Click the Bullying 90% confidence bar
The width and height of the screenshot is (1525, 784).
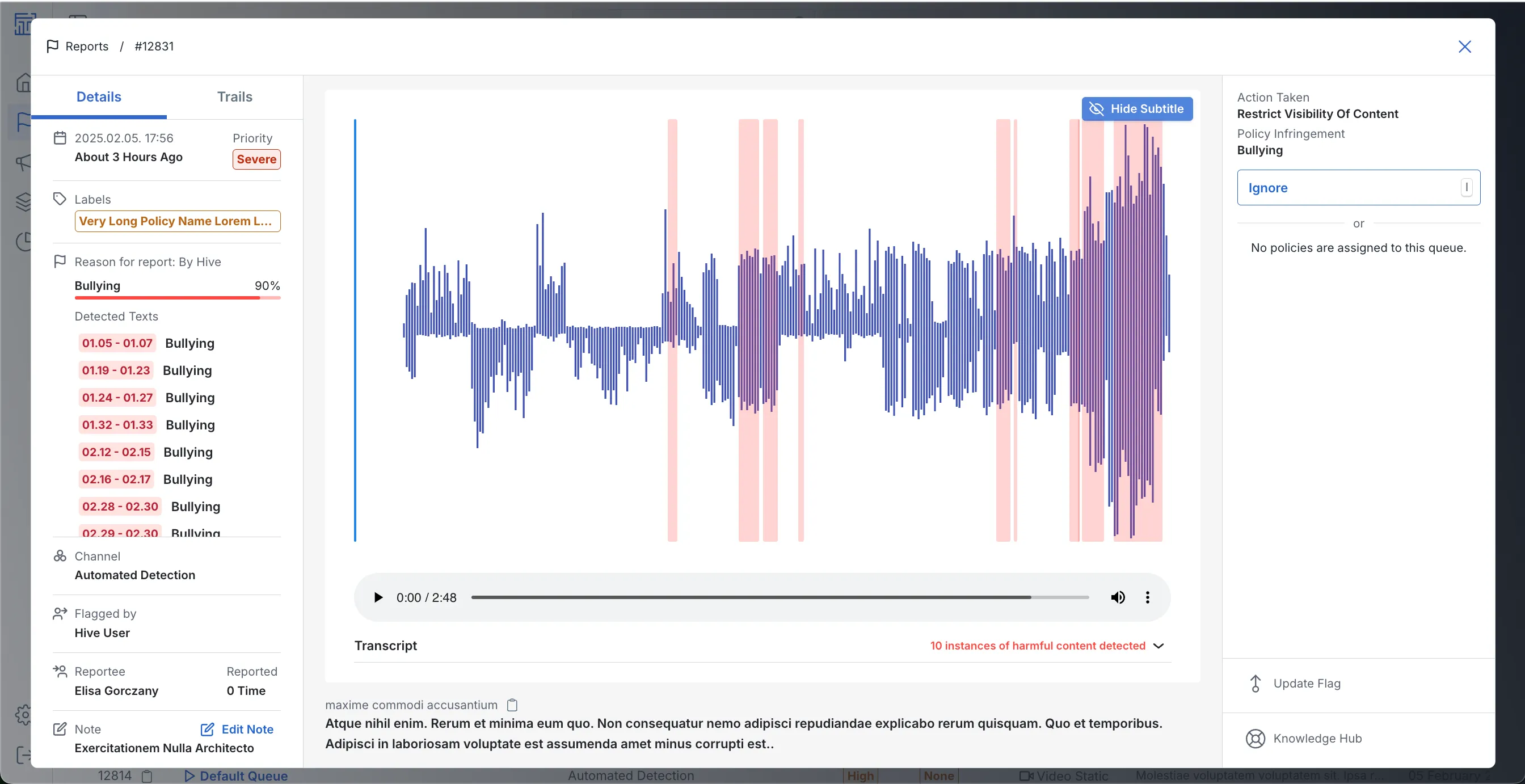[x=177, y=297]
